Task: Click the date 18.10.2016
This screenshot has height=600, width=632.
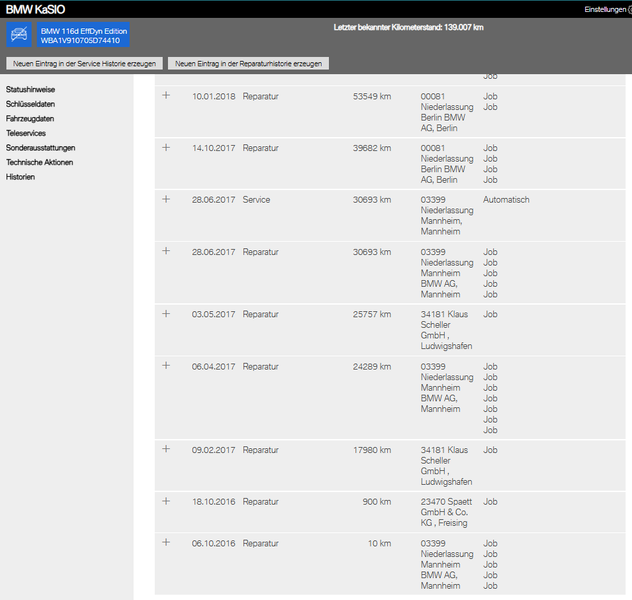Action: [214, 502]
